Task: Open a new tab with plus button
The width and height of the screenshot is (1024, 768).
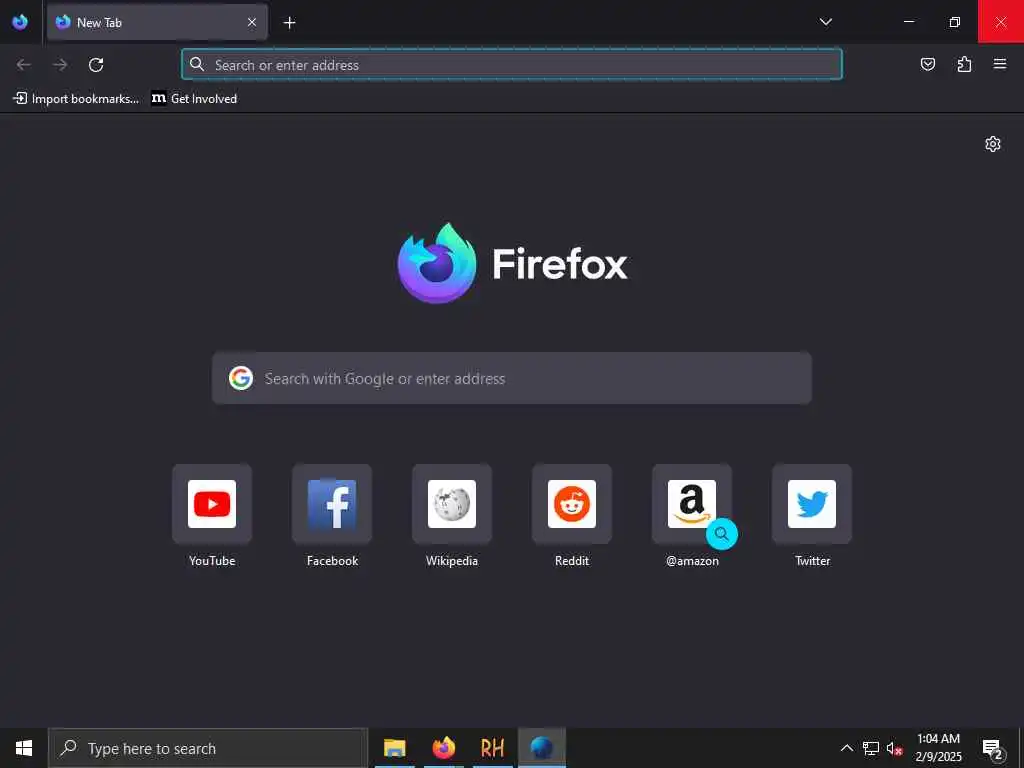Action: [x=289, y=23]
